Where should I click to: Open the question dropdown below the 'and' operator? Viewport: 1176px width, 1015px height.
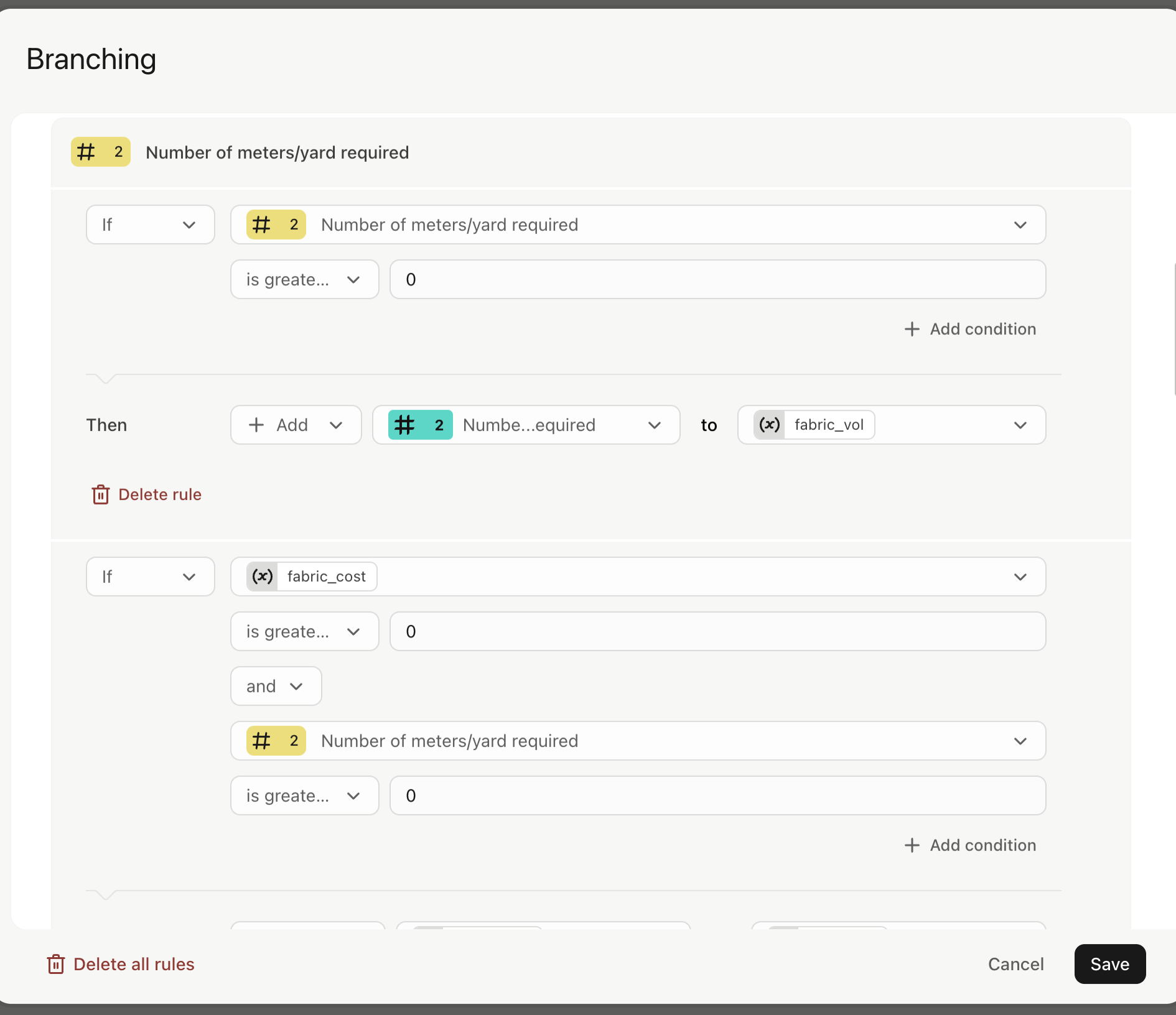point(638,741)
